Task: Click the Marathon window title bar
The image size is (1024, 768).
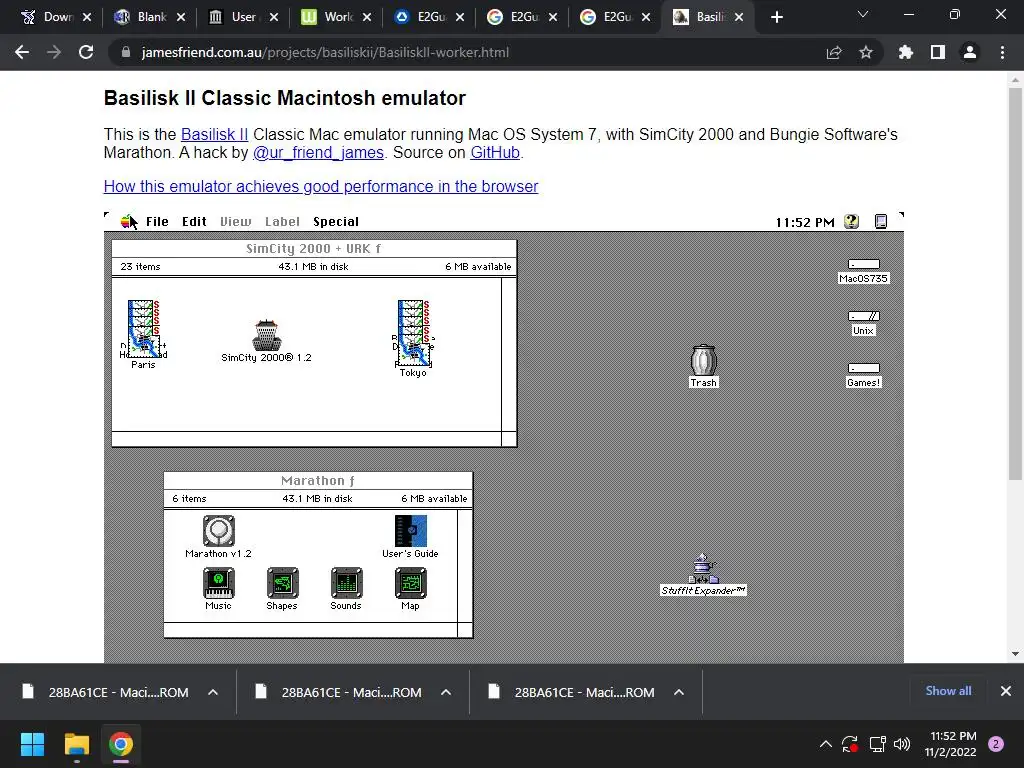Action: (x=318, y=481)
